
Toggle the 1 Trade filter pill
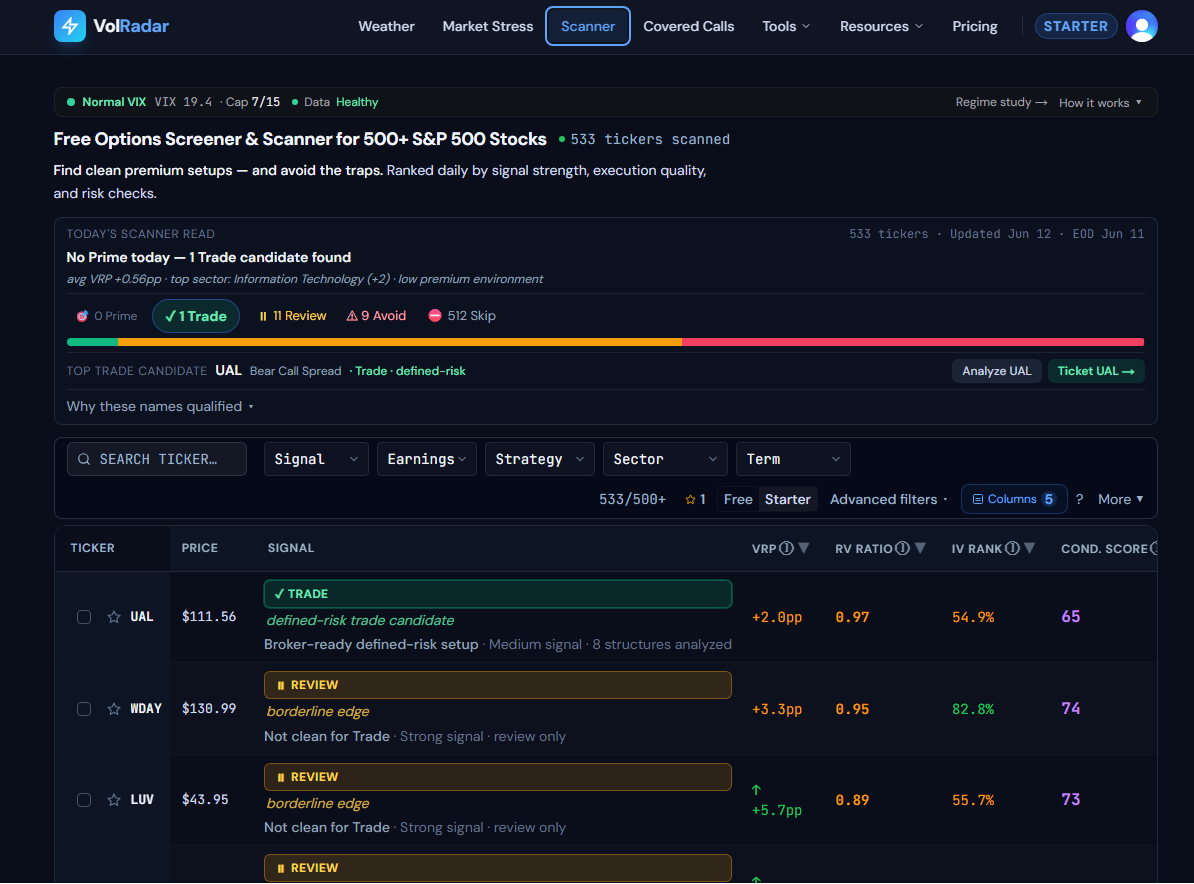coord(196,316)
